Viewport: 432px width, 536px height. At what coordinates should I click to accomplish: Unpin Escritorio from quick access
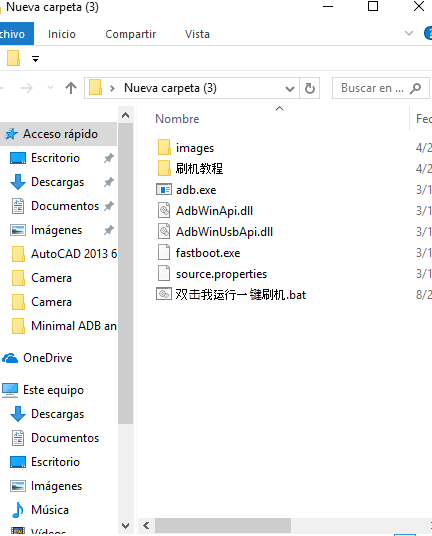[109, 158]
